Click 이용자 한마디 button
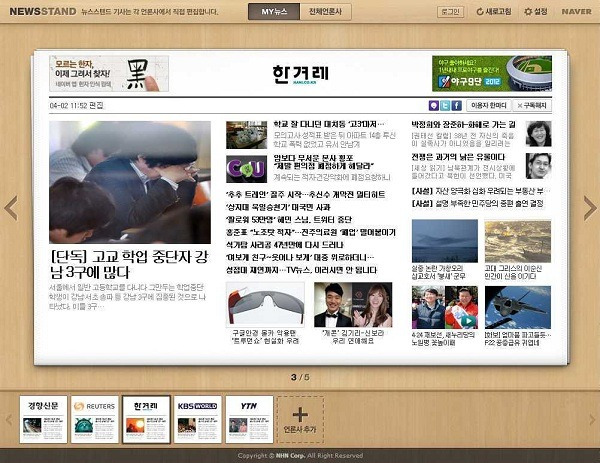Screen dimensions: 600x463 tap(489, 105)
